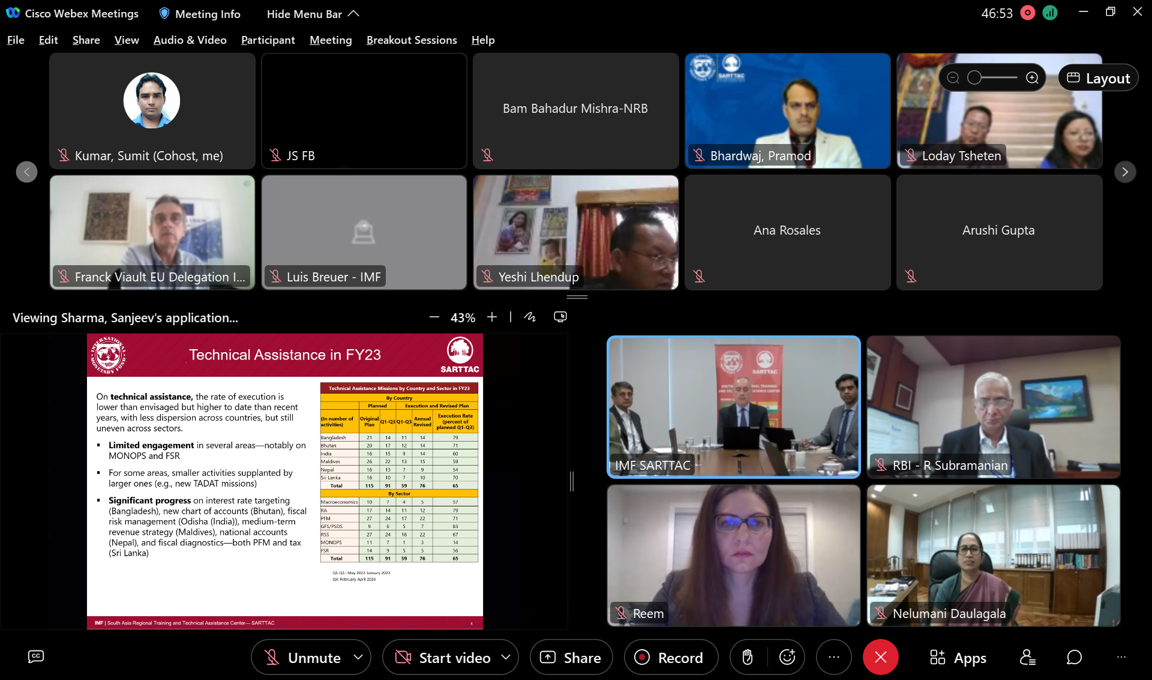Increase shared content zoom with plus
This screenshot has height=680, width=1152.
coord(492,317)
